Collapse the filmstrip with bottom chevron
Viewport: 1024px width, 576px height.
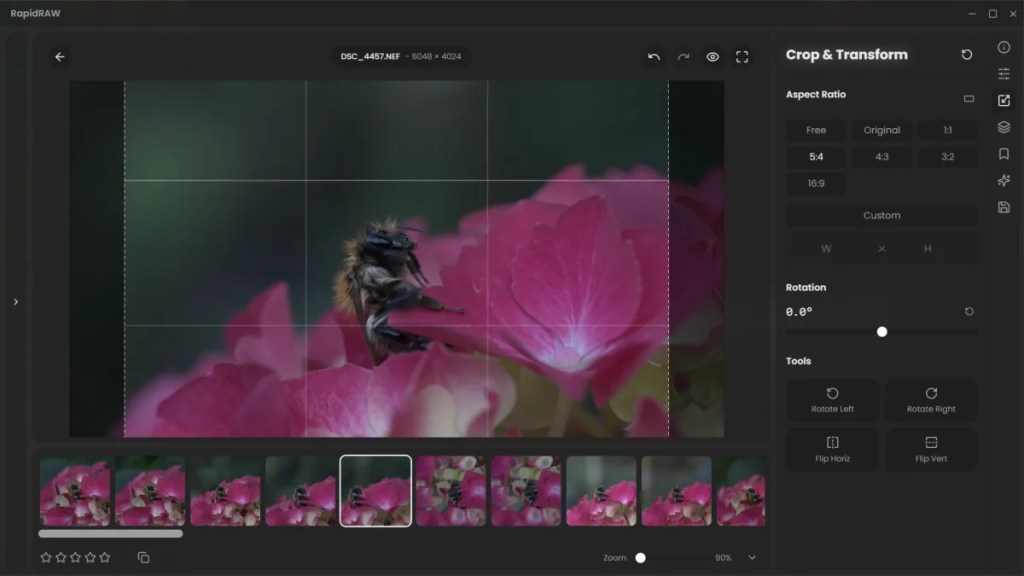pos(752,558)
